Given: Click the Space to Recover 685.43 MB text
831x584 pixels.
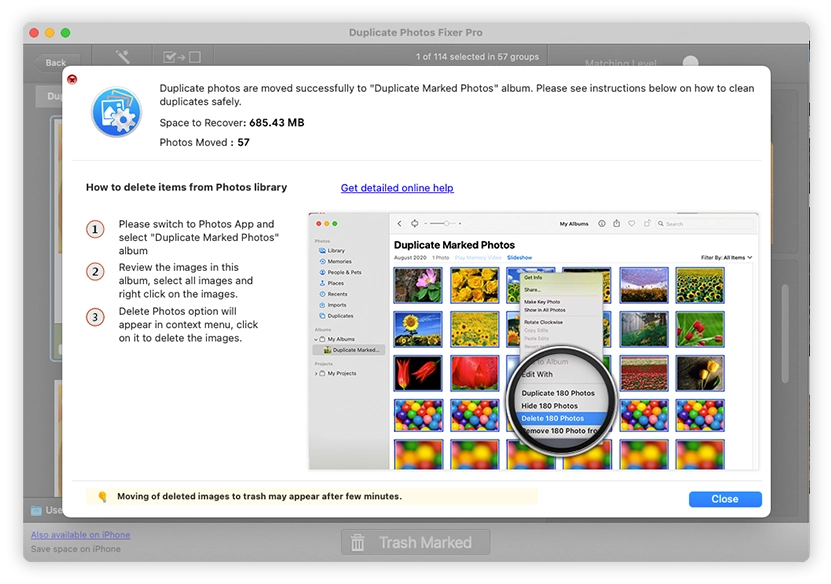Looking at the screenshot, I should tap(232, 123).
